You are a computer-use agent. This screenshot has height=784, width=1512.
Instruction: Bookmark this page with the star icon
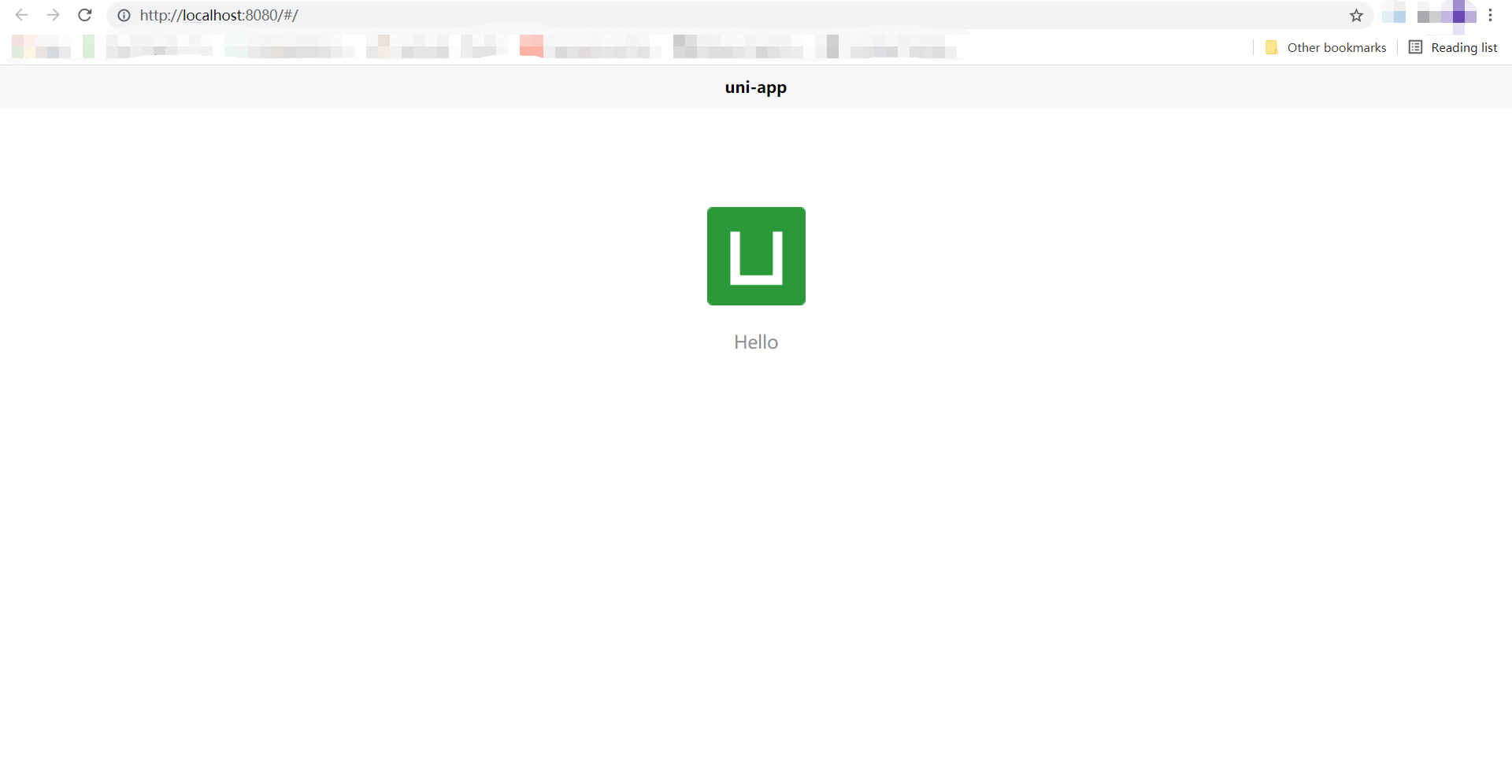(1356, 15)
